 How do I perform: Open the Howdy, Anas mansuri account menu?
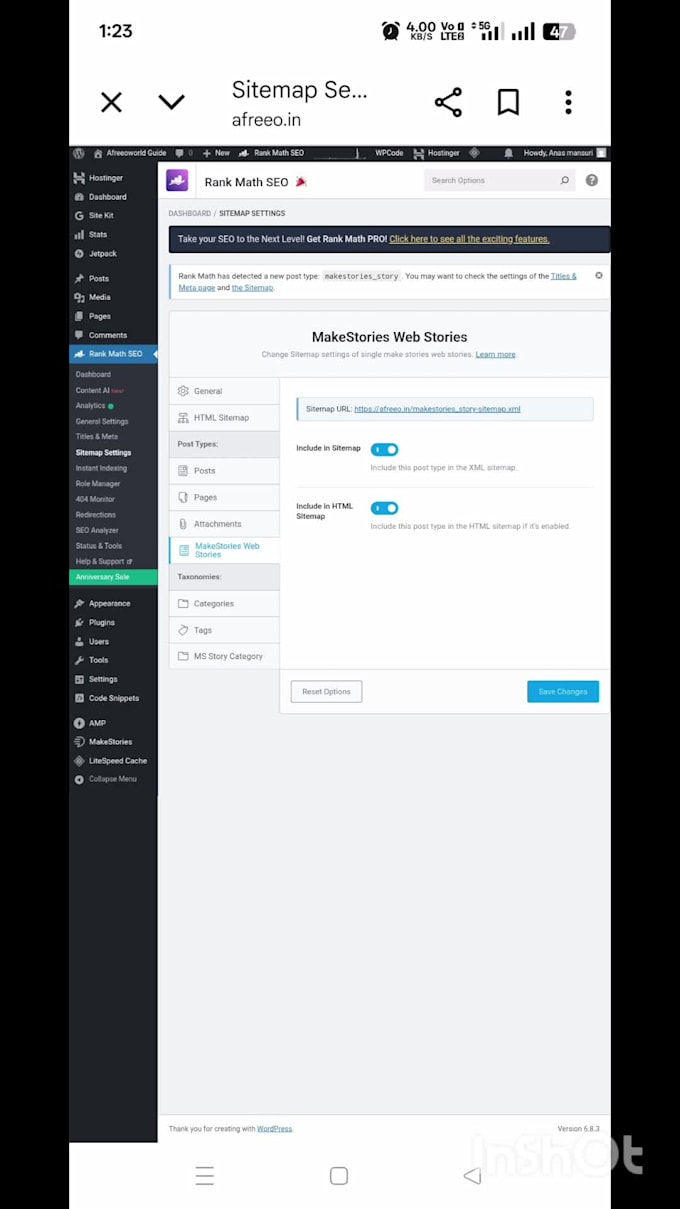(x=564, y=153)
